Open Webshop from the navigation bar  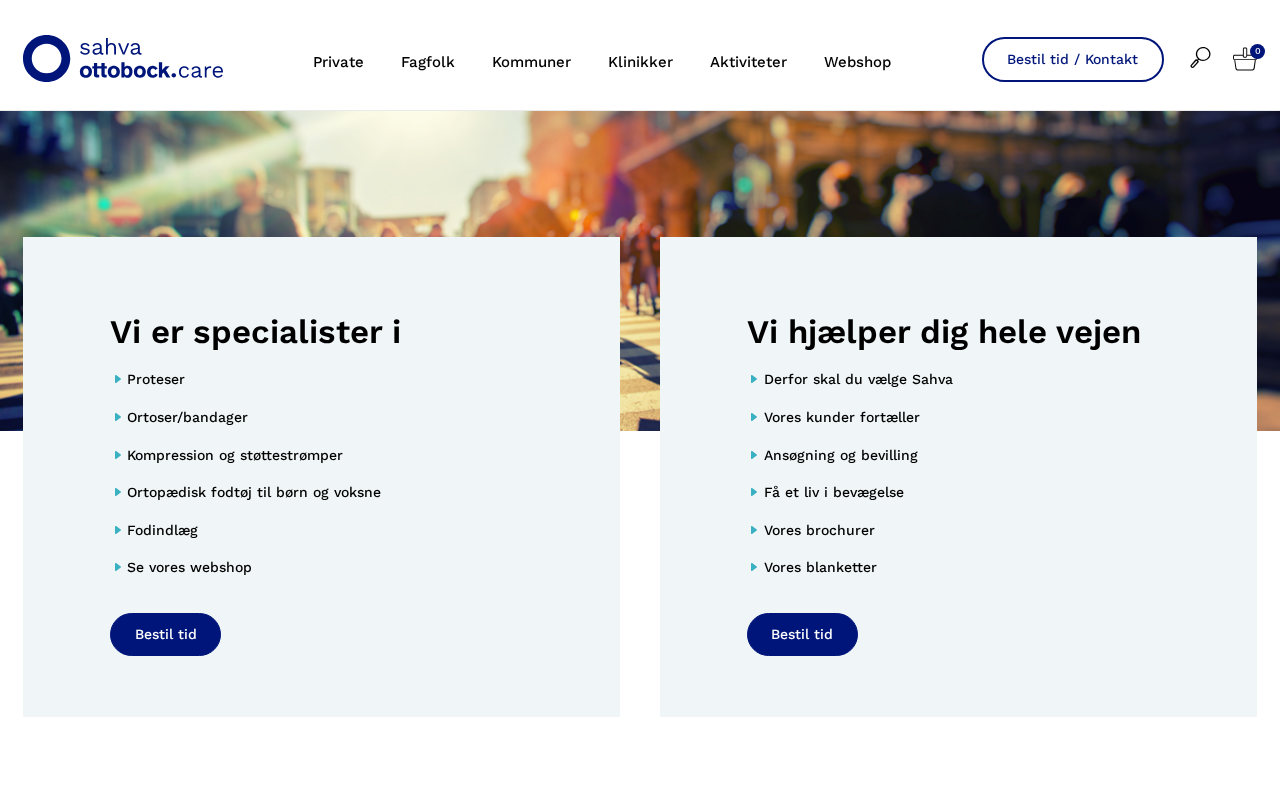(857, 62)
